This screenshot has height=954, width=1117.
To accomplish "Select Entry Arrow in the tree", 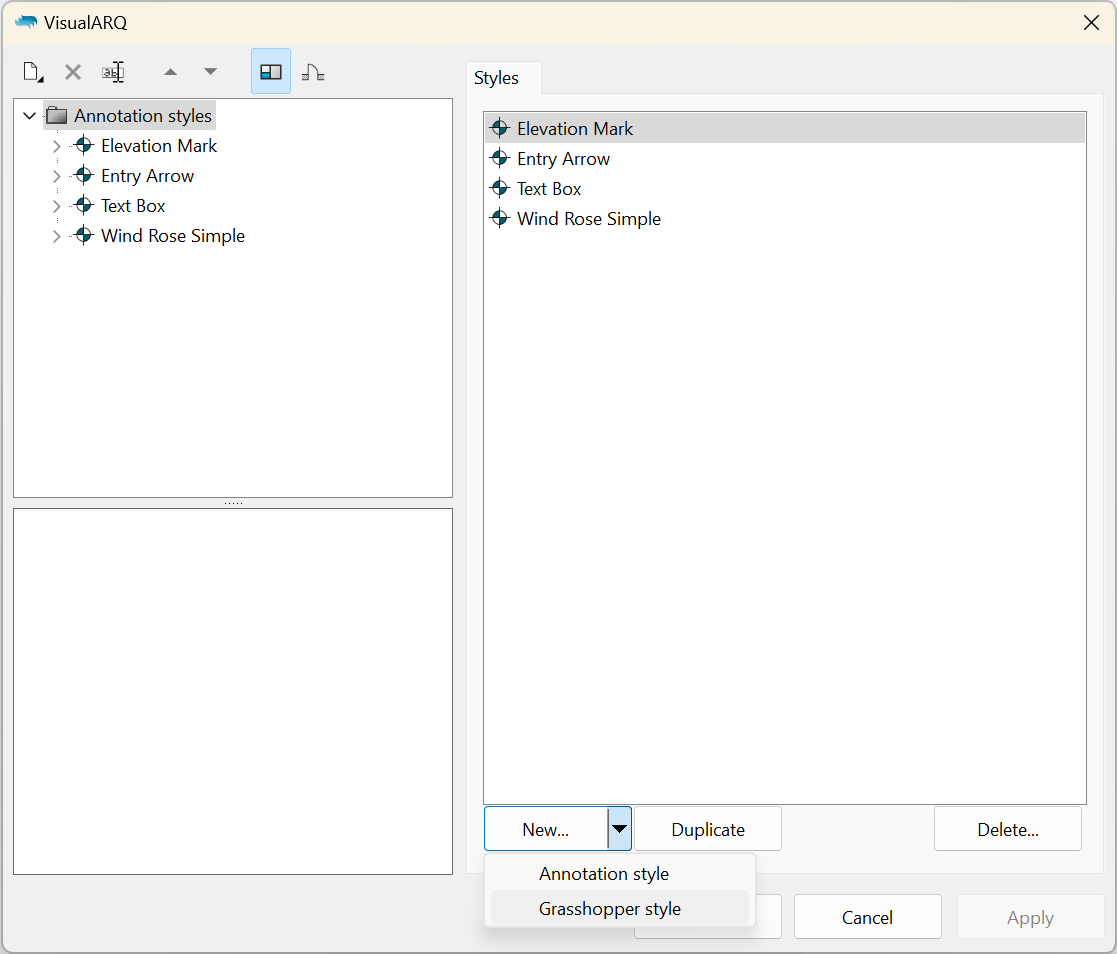I will pos(147,176).
